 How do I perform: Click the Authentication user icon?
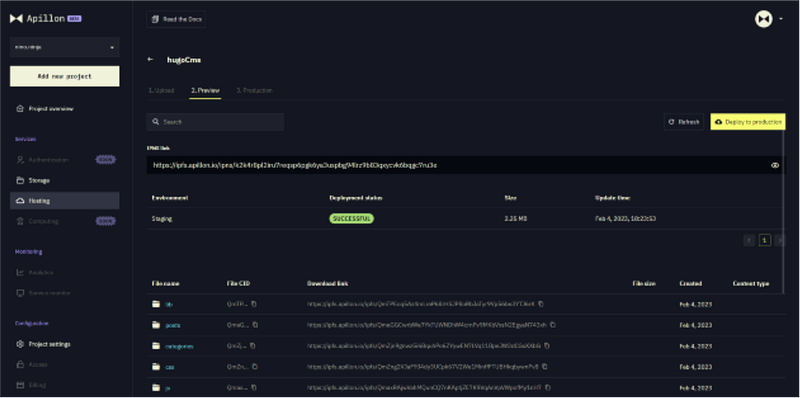20,160
